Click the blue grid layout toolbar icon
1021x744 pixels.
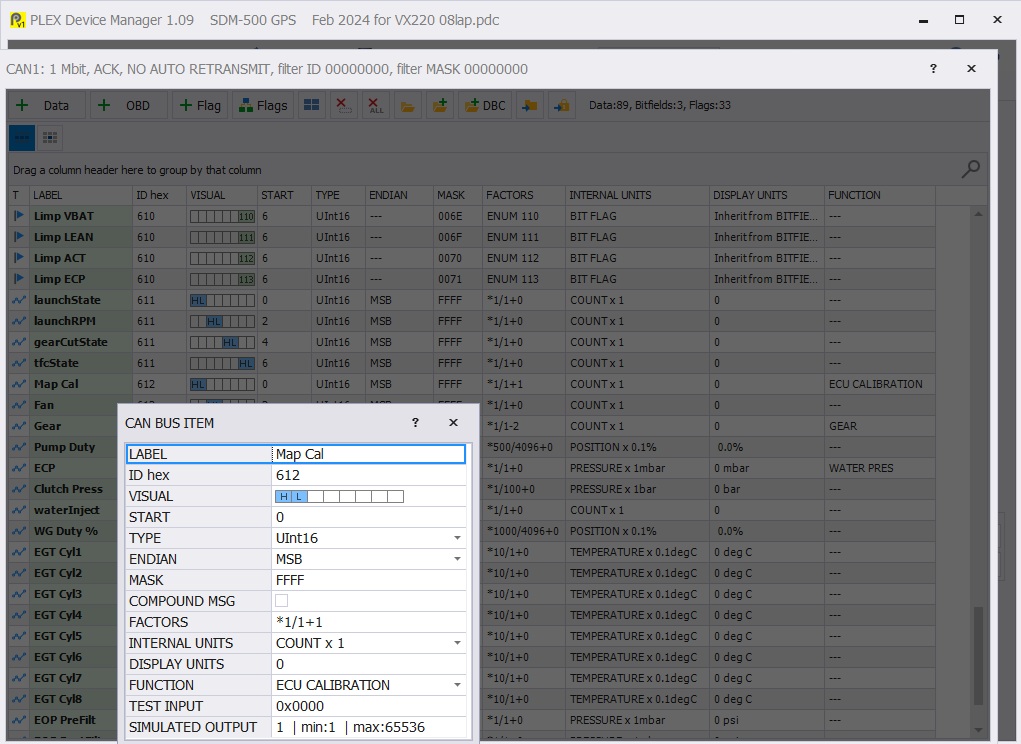click(x=312, y=105)
